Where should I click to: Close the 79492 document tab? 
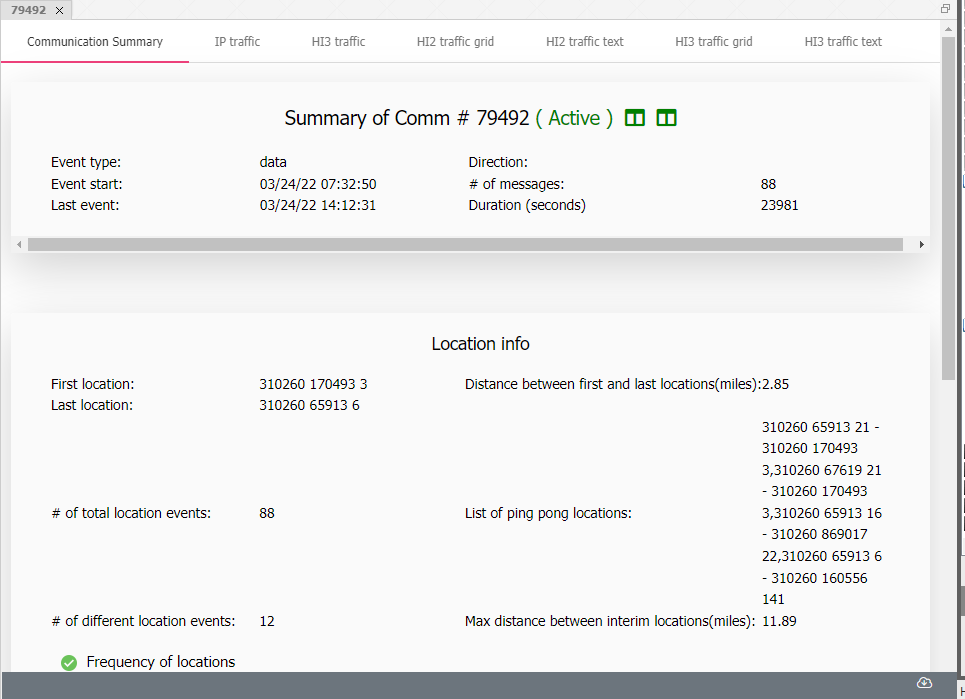[x=59, y=10]
